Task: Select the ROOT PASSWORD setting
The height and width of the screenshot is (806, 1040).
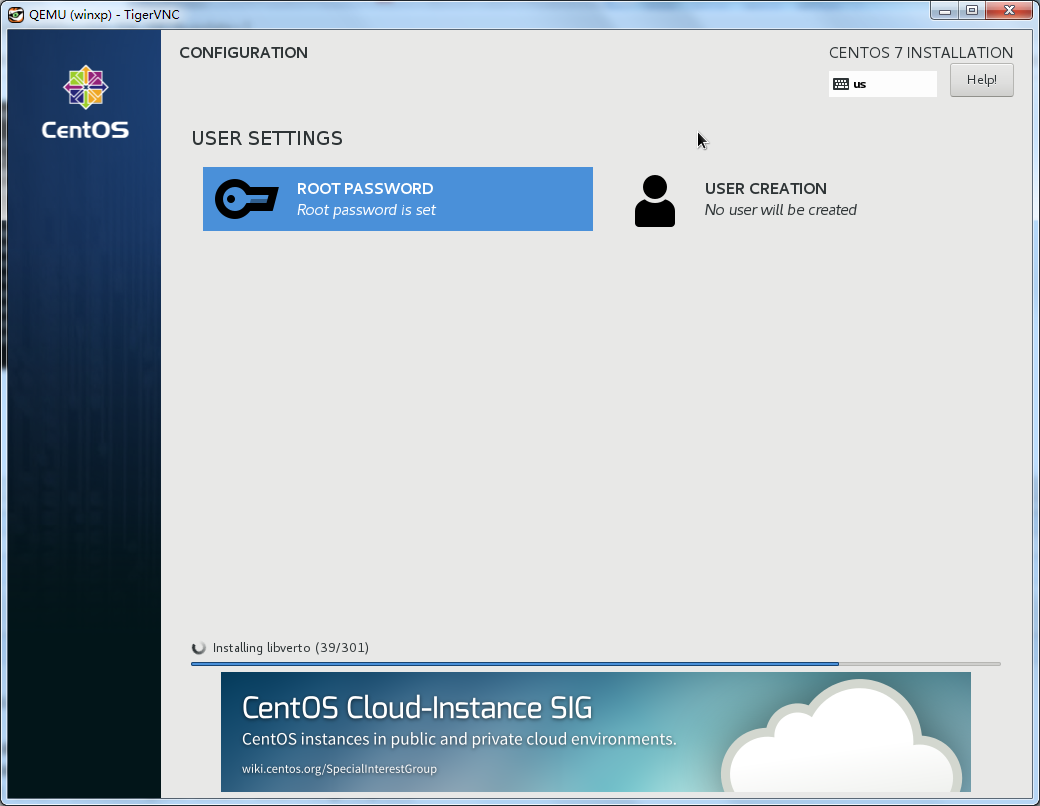Action: (398, 199)
